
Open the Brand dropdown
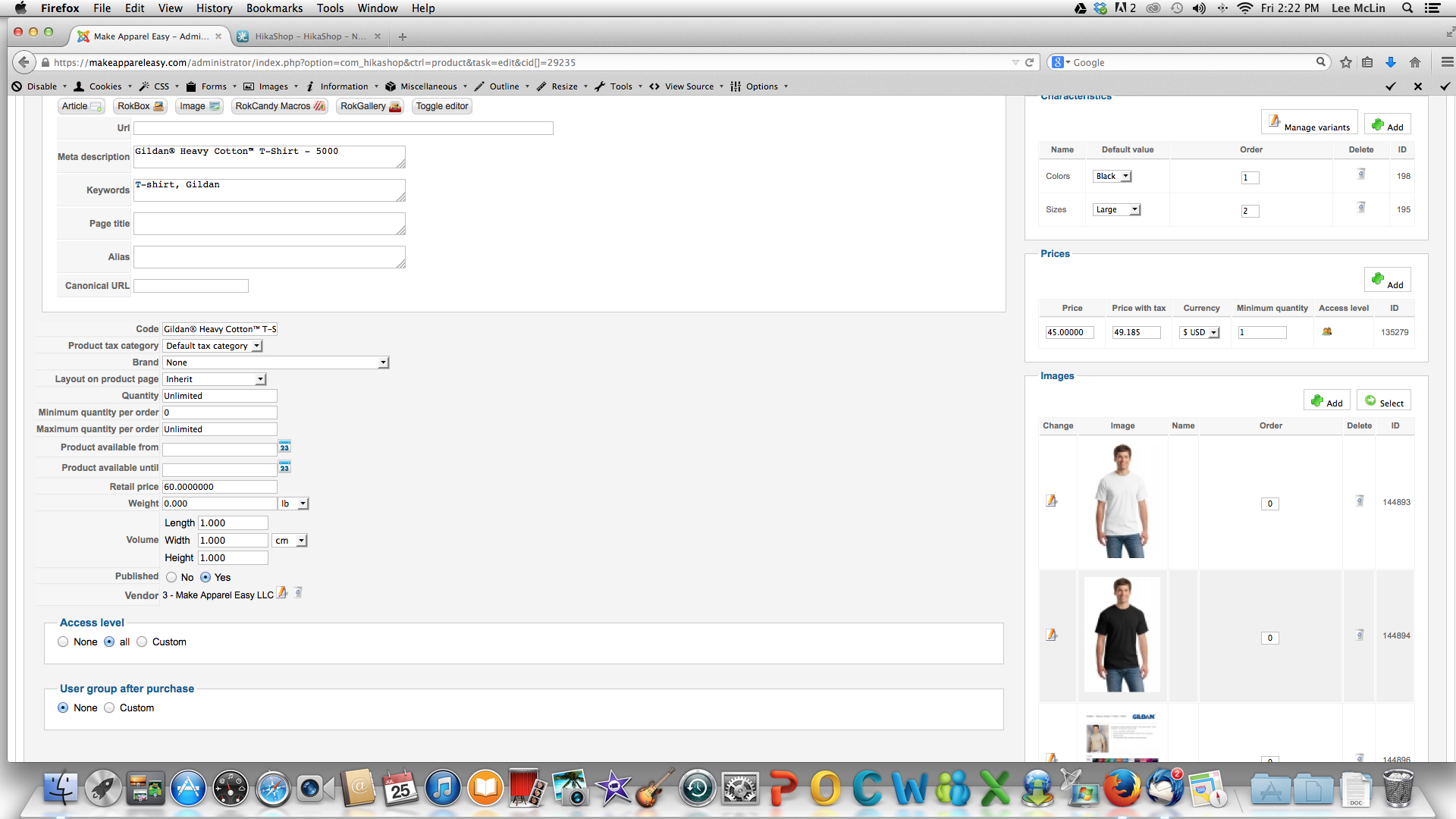(x=276, y=362)
